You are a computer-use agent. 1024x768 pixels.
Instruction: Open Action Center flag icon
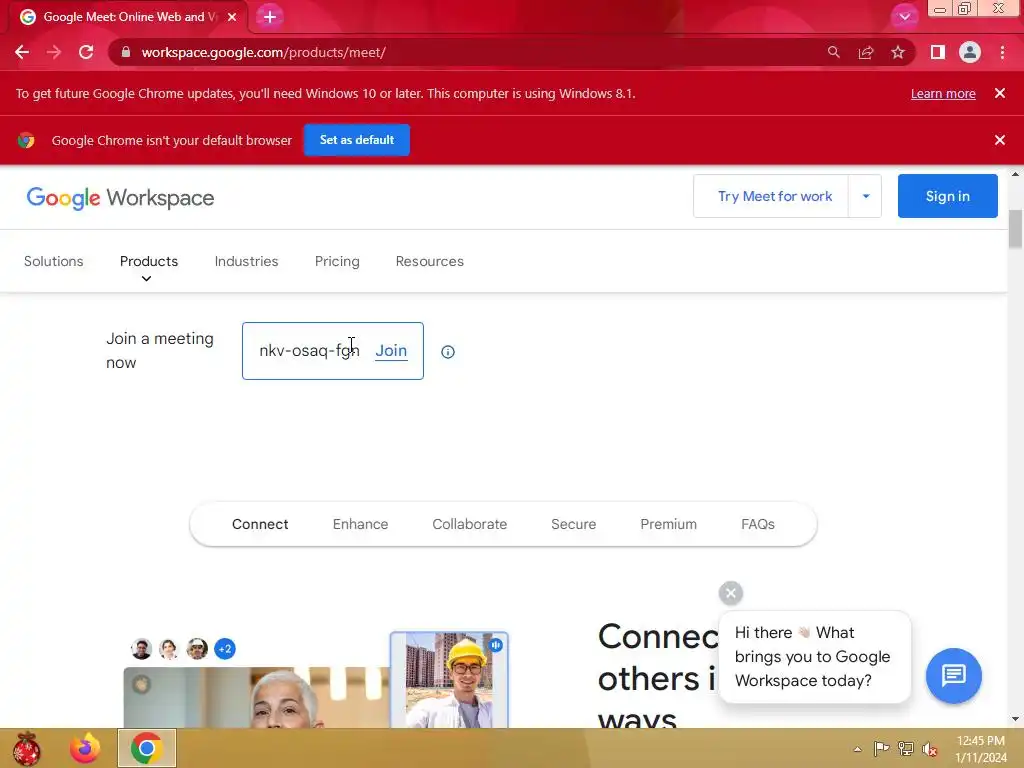point(881,748)
